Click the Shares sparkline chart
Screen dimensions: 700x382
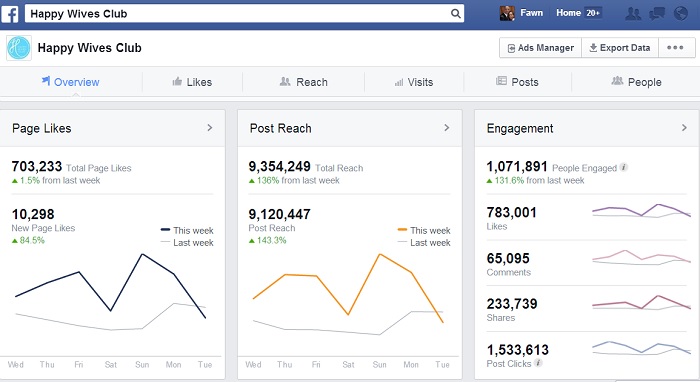[x=642, y=303]
